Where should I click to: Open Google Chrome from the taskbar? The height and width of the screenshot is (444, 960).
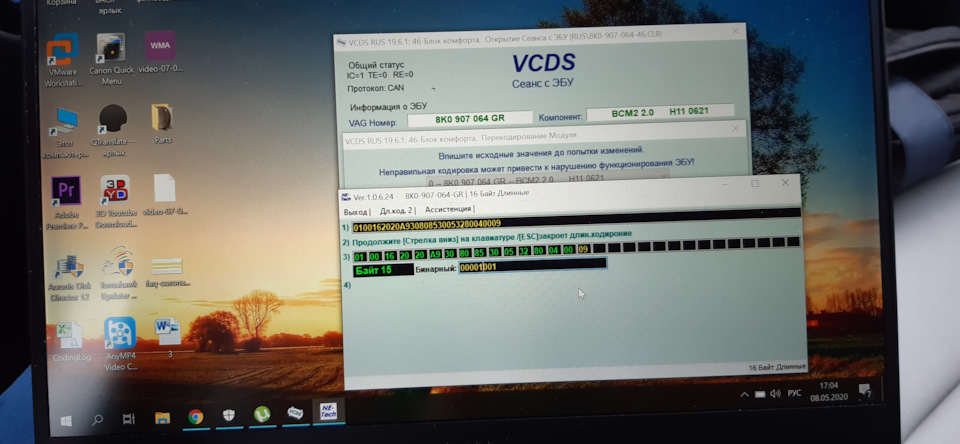click(195, 417)
